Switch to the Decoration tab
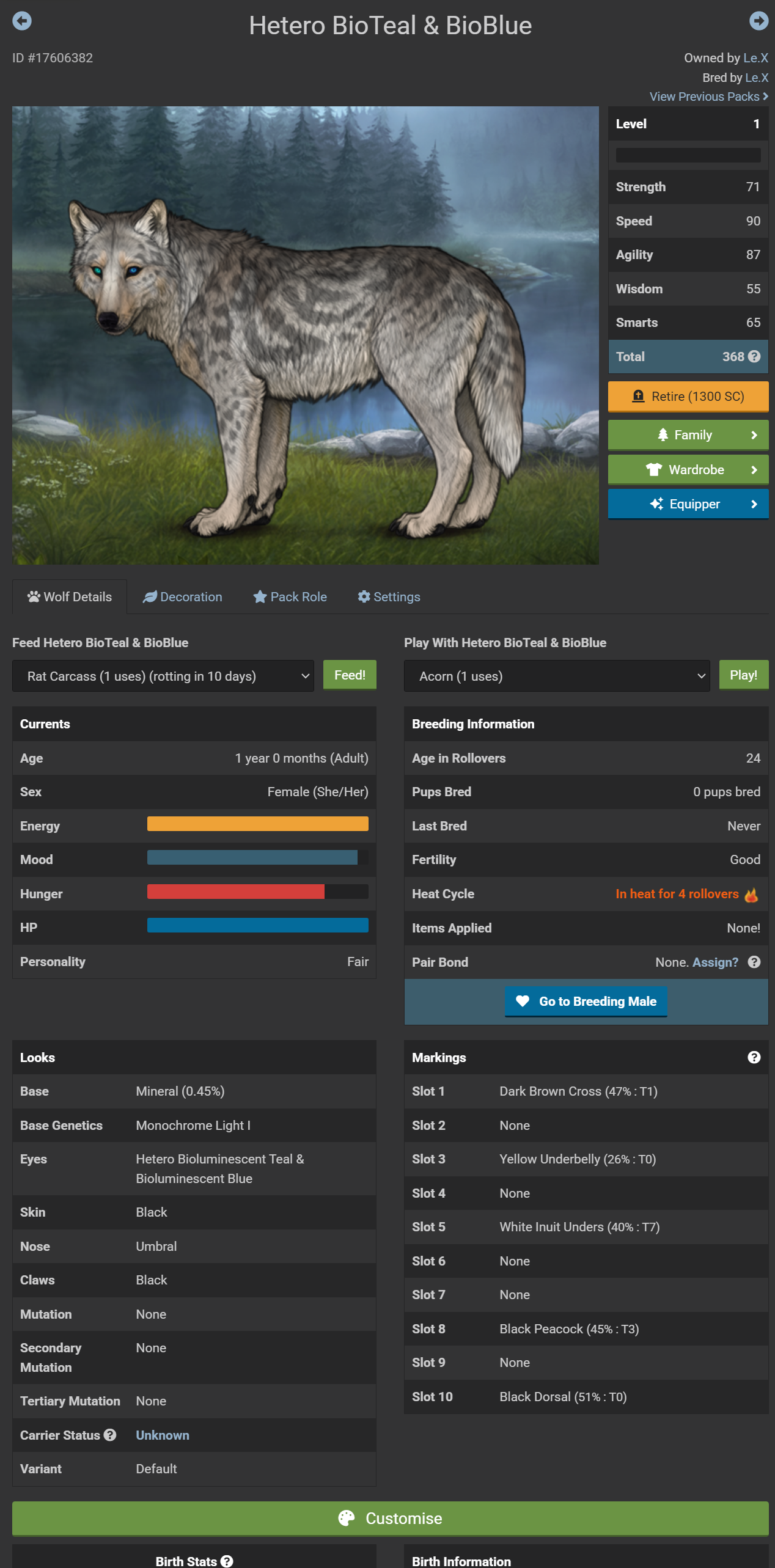Viewport: 775px width, 1568px height. click(x=183, y=596)
